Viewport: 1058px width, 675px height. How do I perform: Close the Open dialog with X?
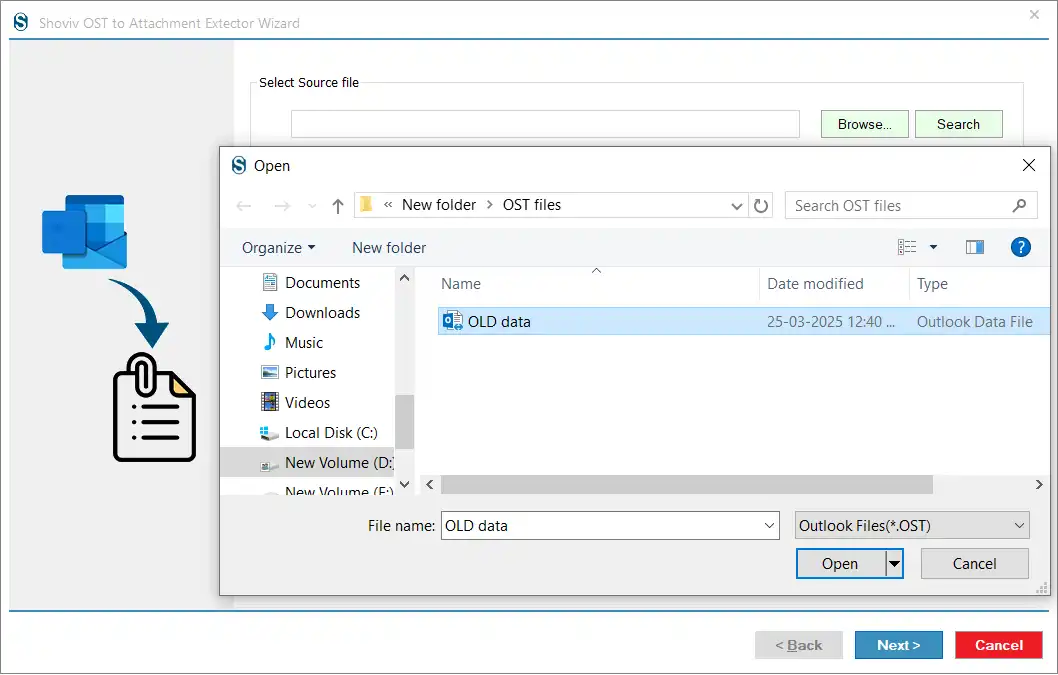pos(1028,165)
